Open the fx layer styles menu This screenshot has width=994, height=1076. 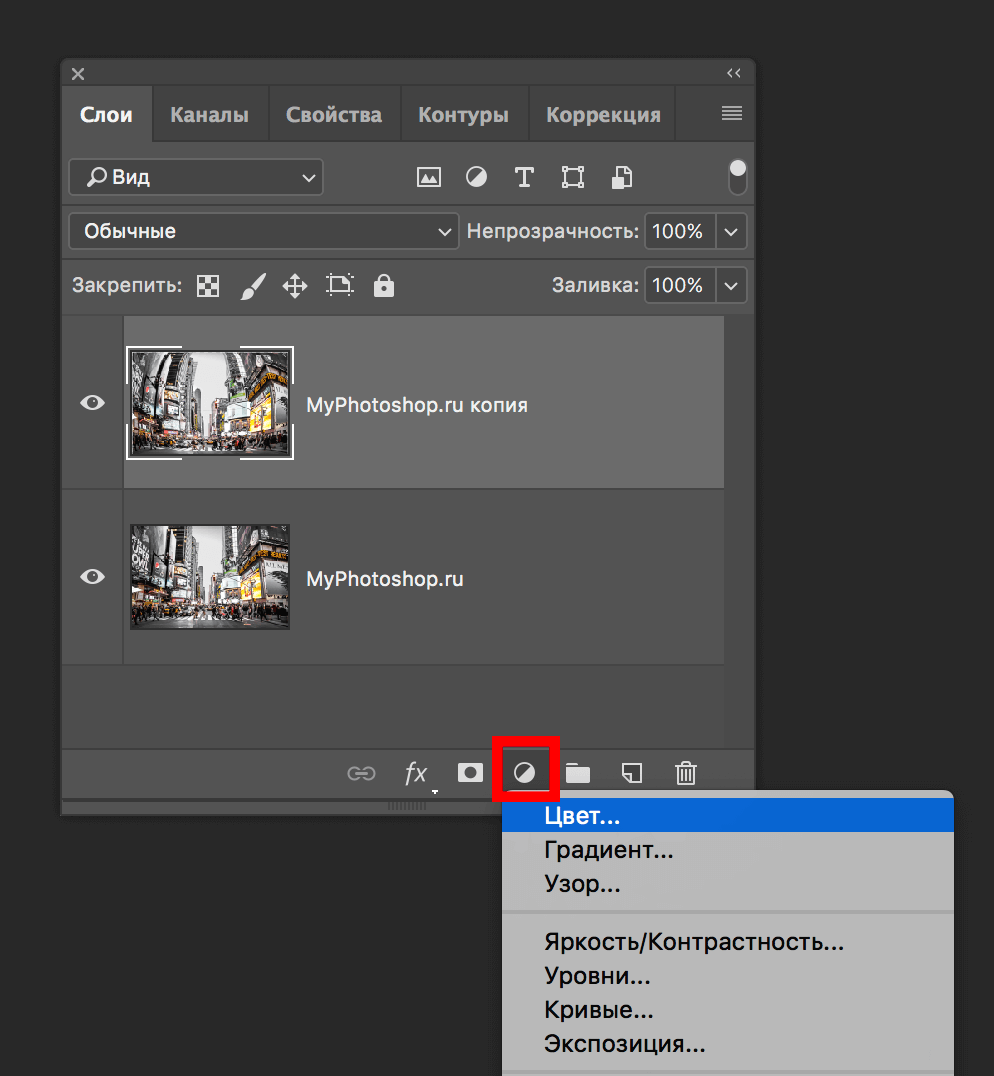pyautogui.click(x=416, y=773)
